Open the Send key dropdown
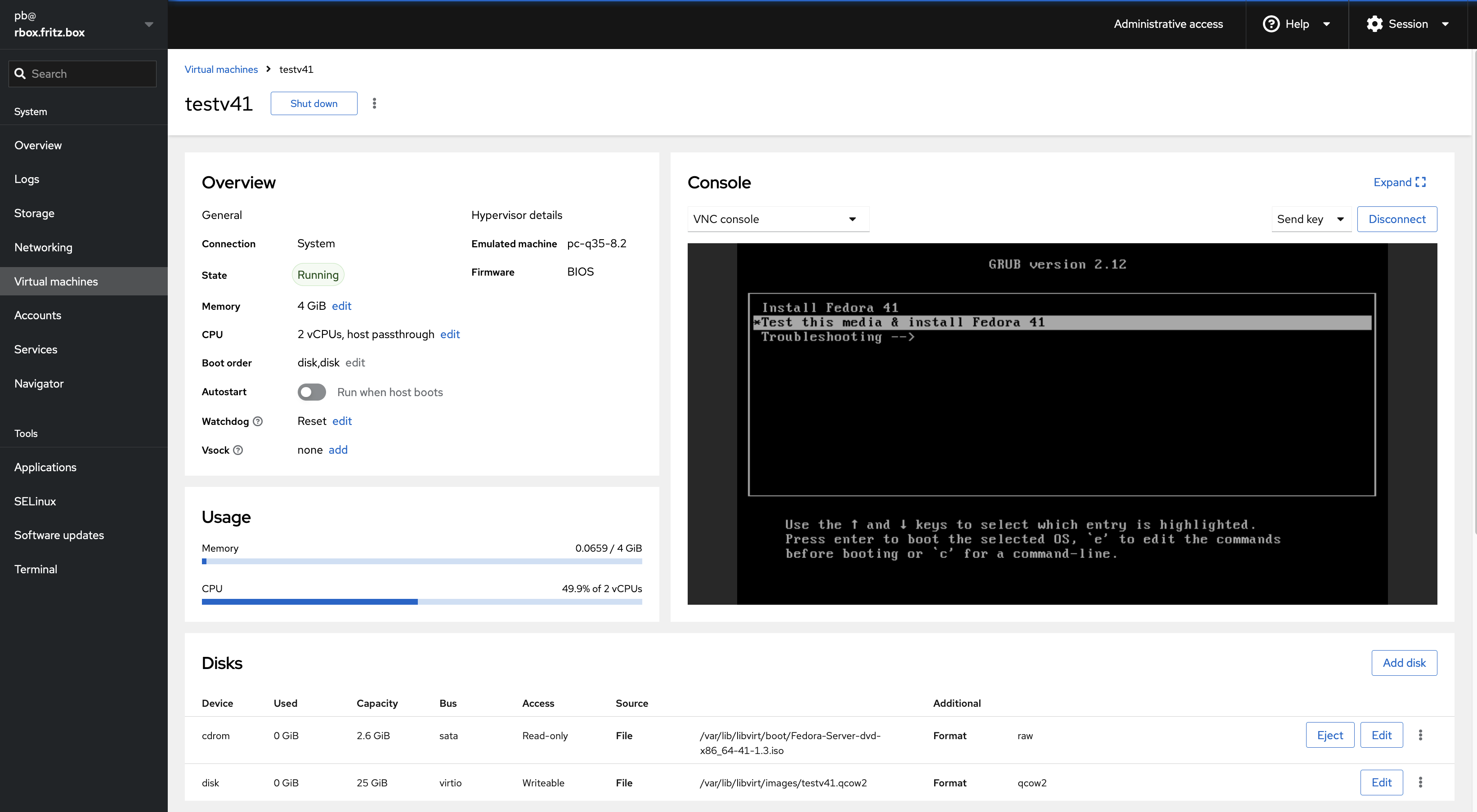The height and width of the screenshot is (812, 1477). pos(1311,219)
